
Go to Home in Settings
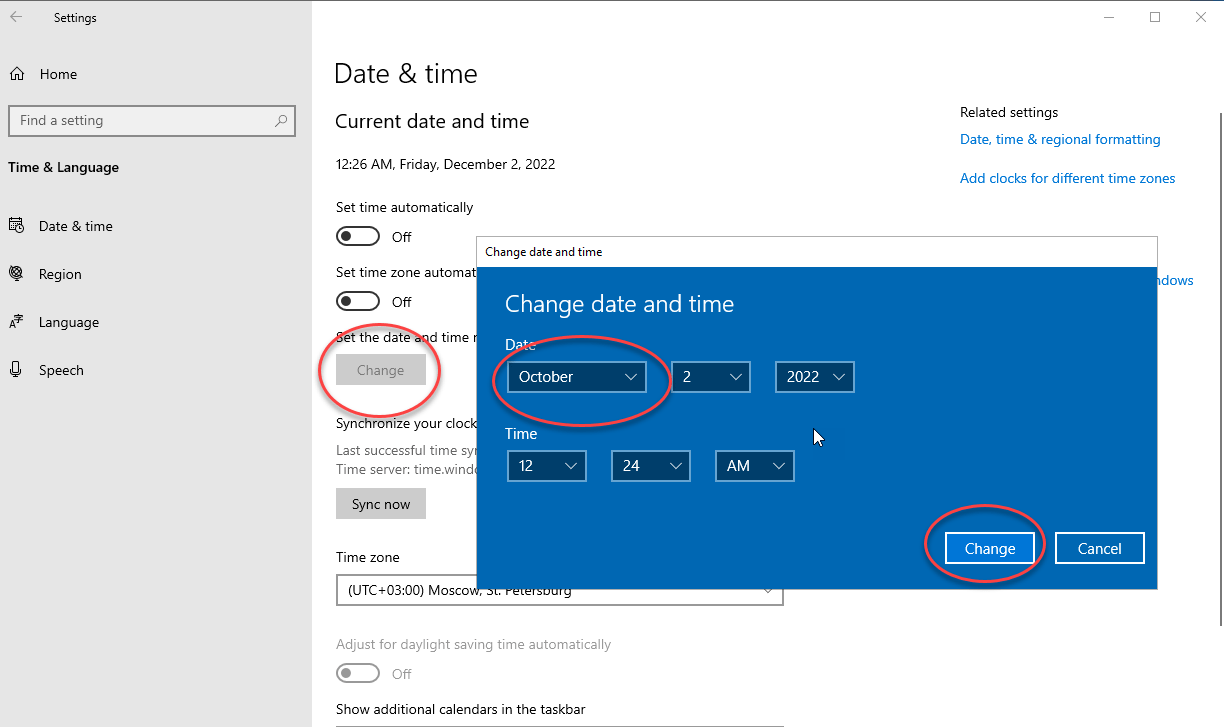[58, 74]
